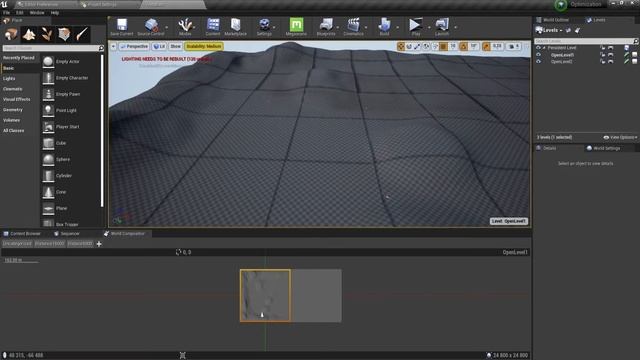Open the Perspective view mode dropdown
Image resolution: width=640 pixels, height=360 pixels.
134,47
